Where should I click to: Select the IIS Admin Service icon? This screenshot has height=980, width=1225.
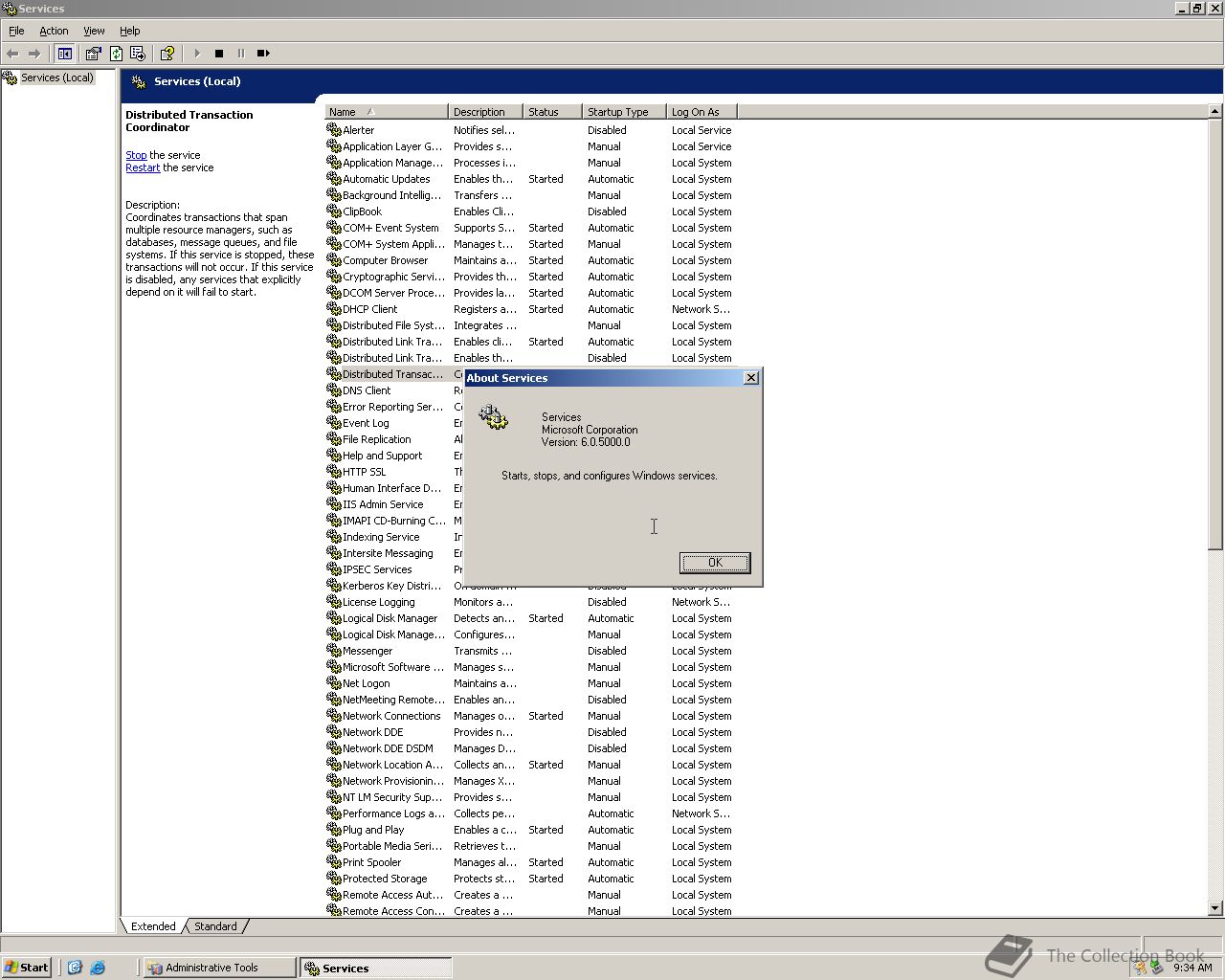[x=334, y=503]
